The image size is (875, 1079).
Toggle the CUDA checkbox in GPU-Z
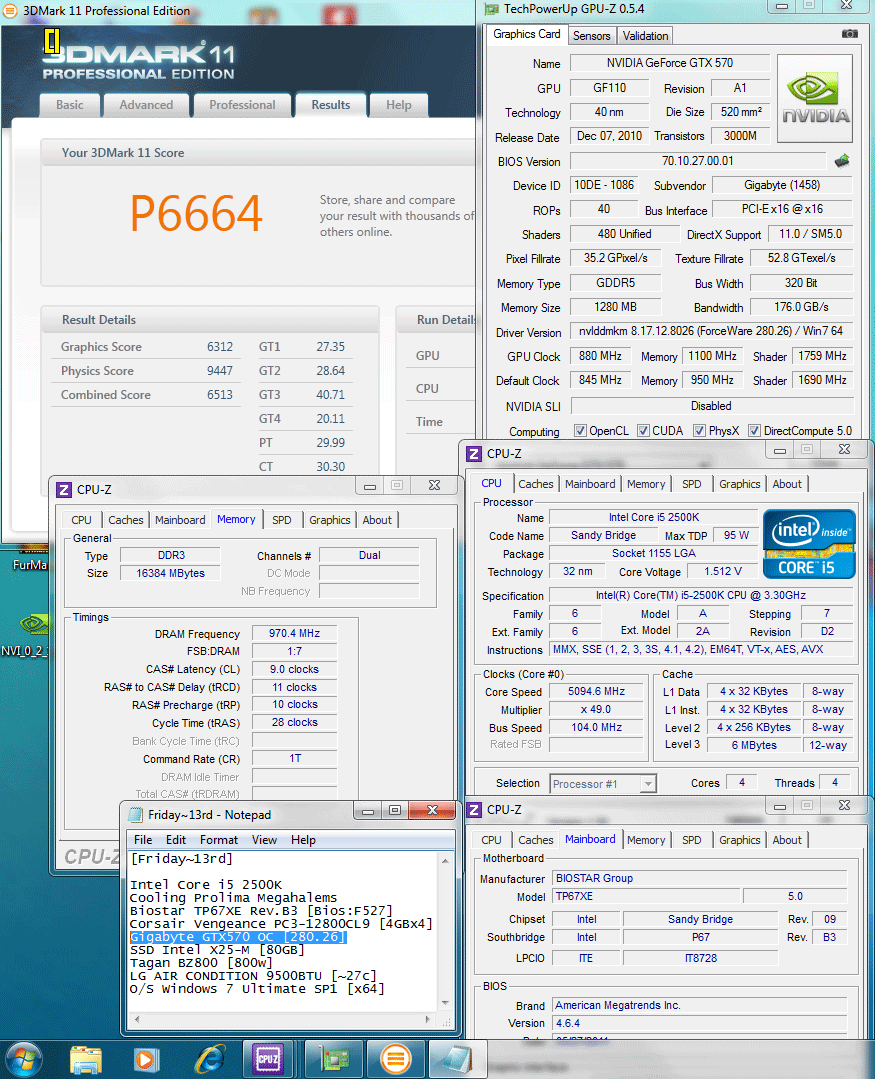coord(644,431)
